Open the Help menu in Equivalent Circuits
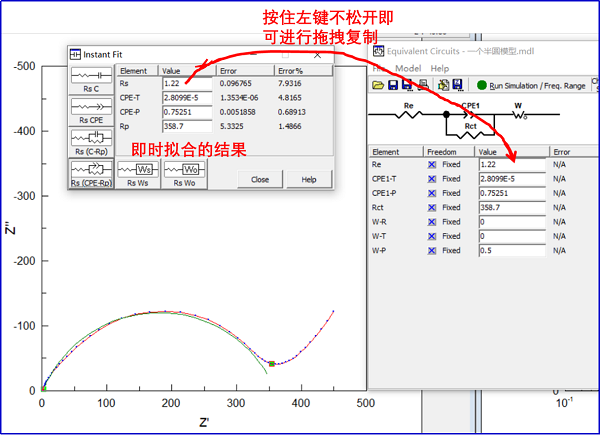This screenshot has height=435, width=600. (x=440, y=68)
